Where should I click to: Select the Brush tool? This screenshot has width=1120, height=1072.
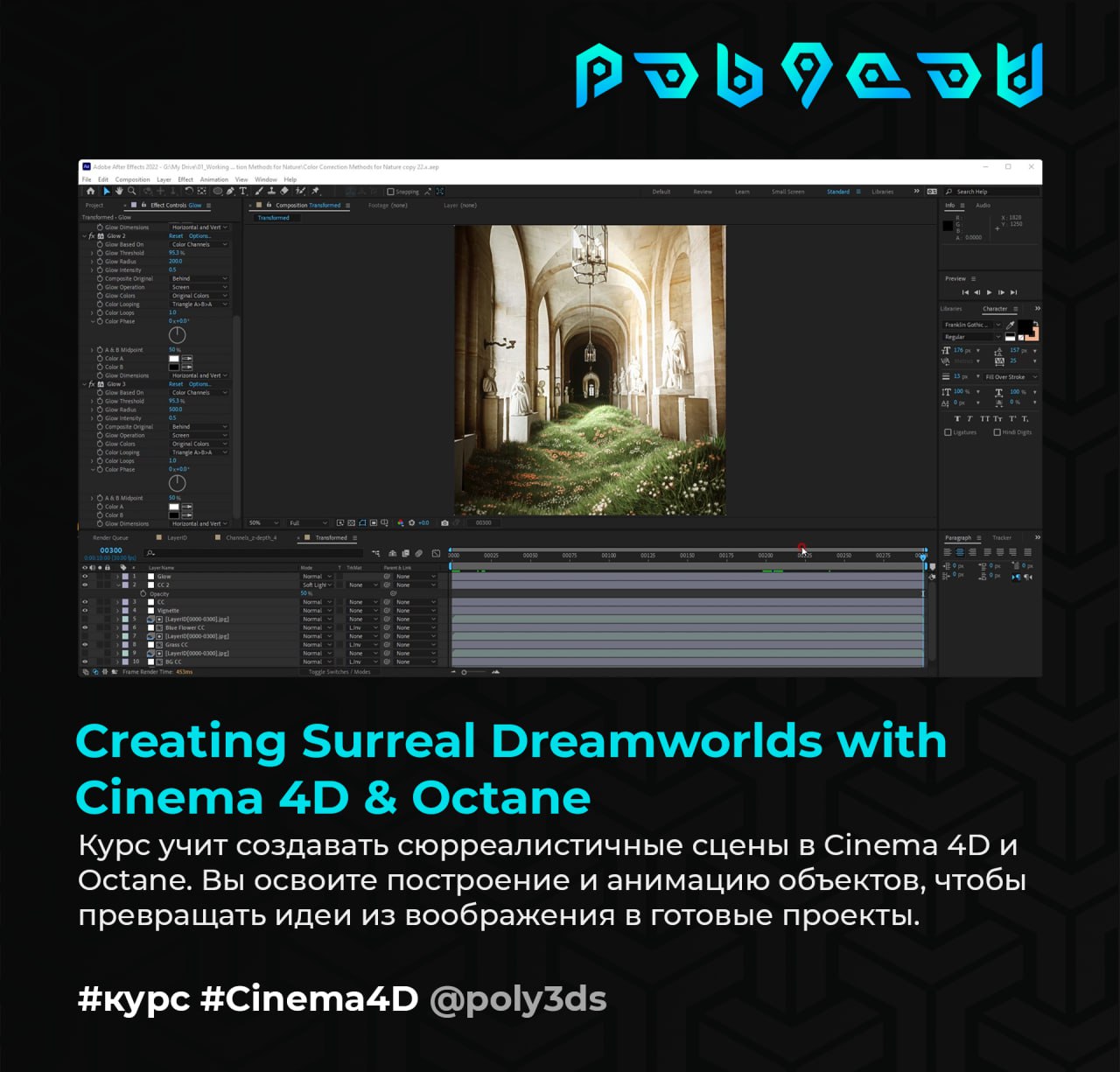pos(258,191)
